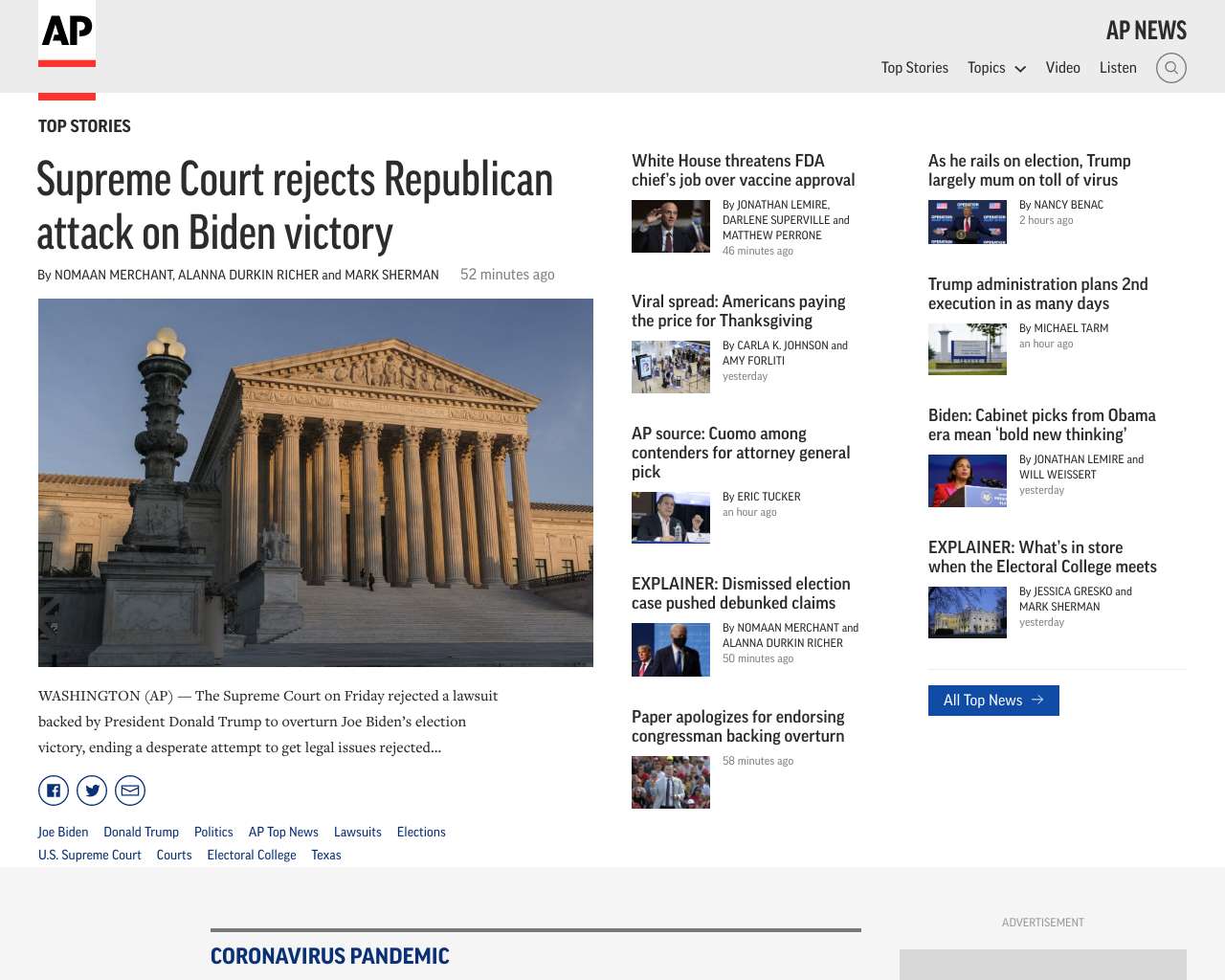Click congressman rally crowd thumbnail
The width and height of the screenshot is (1225, 980).
[x=671, y=782]
